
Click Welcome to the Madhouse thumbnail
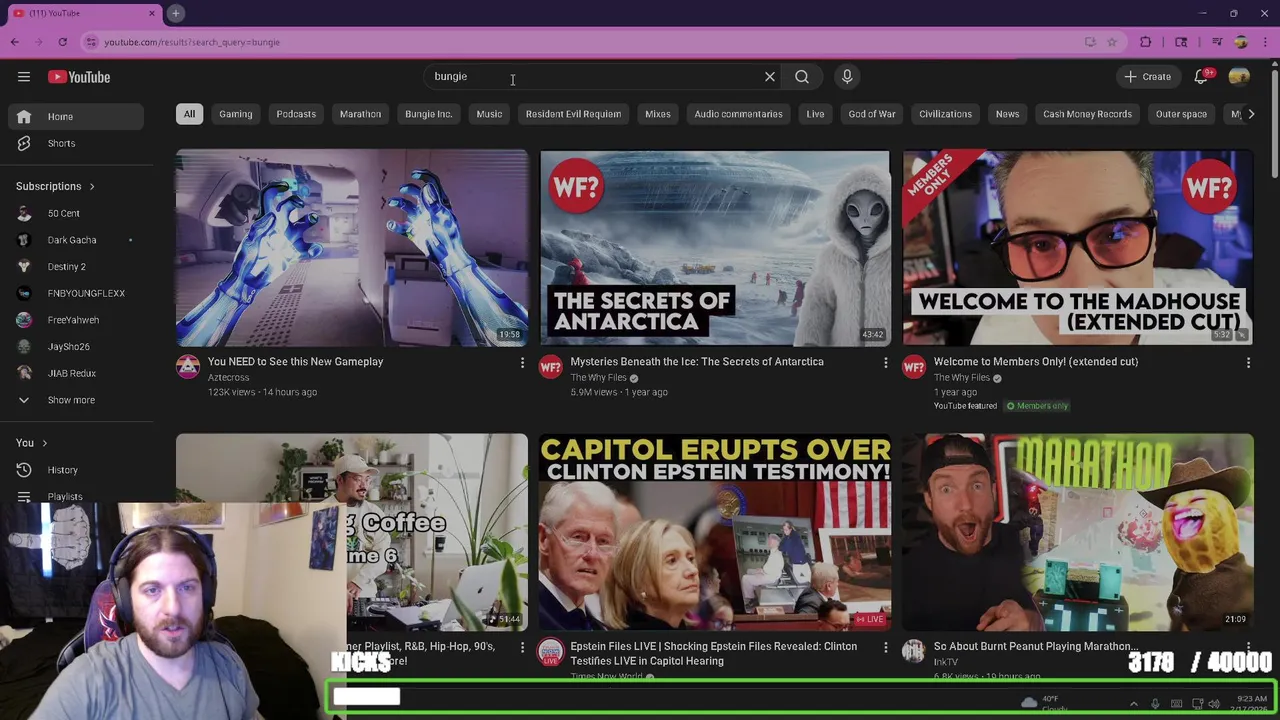[1078, 248]
